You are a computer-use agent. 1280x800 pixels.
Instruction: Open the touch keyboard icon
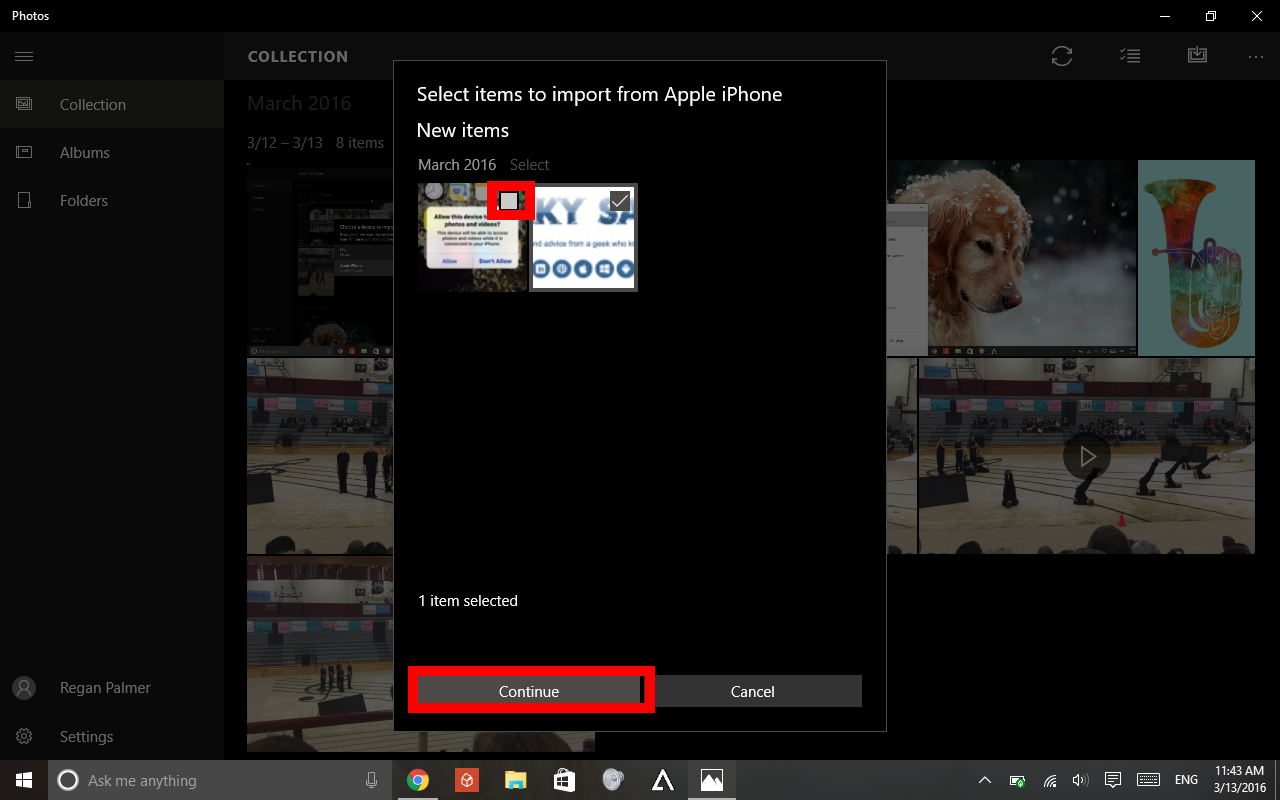(x=1148, y=780)
